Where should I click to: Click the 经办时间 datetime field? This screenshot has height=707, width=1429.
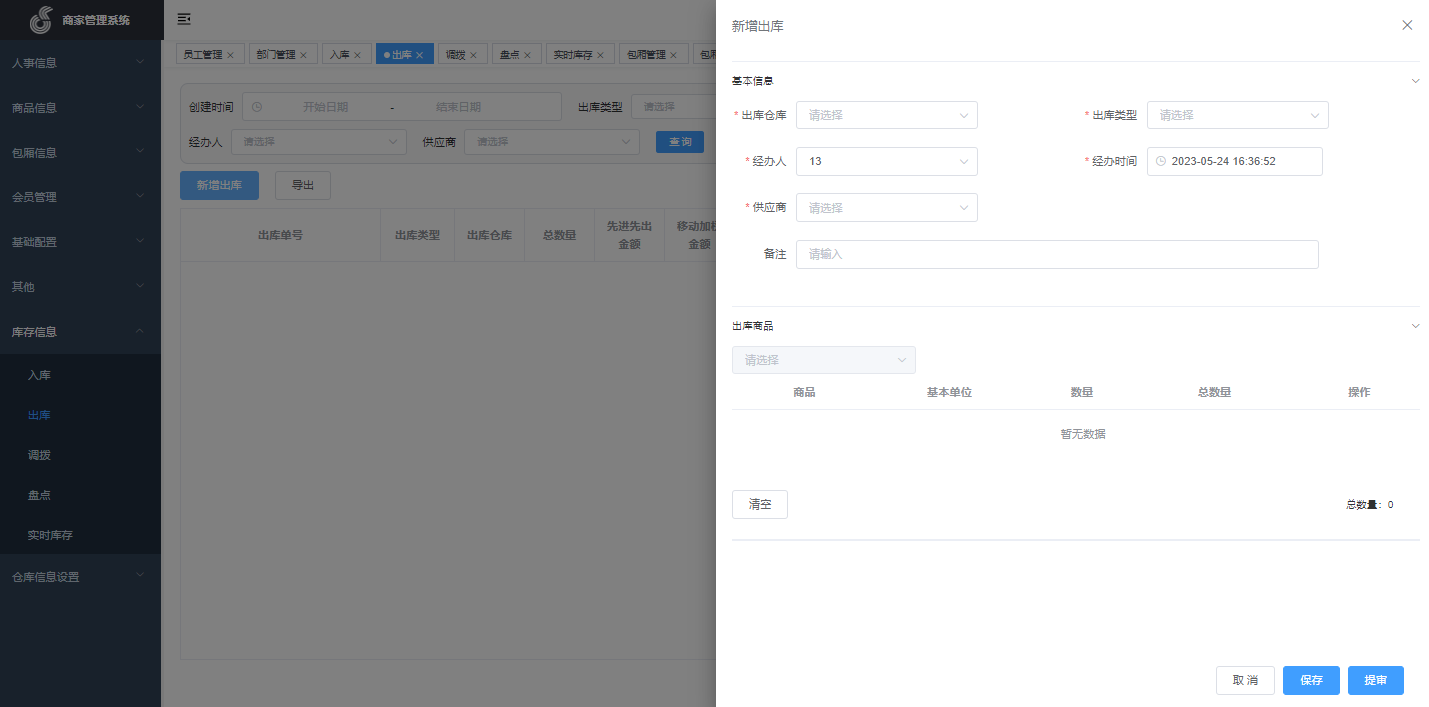tap(1235, 161)
